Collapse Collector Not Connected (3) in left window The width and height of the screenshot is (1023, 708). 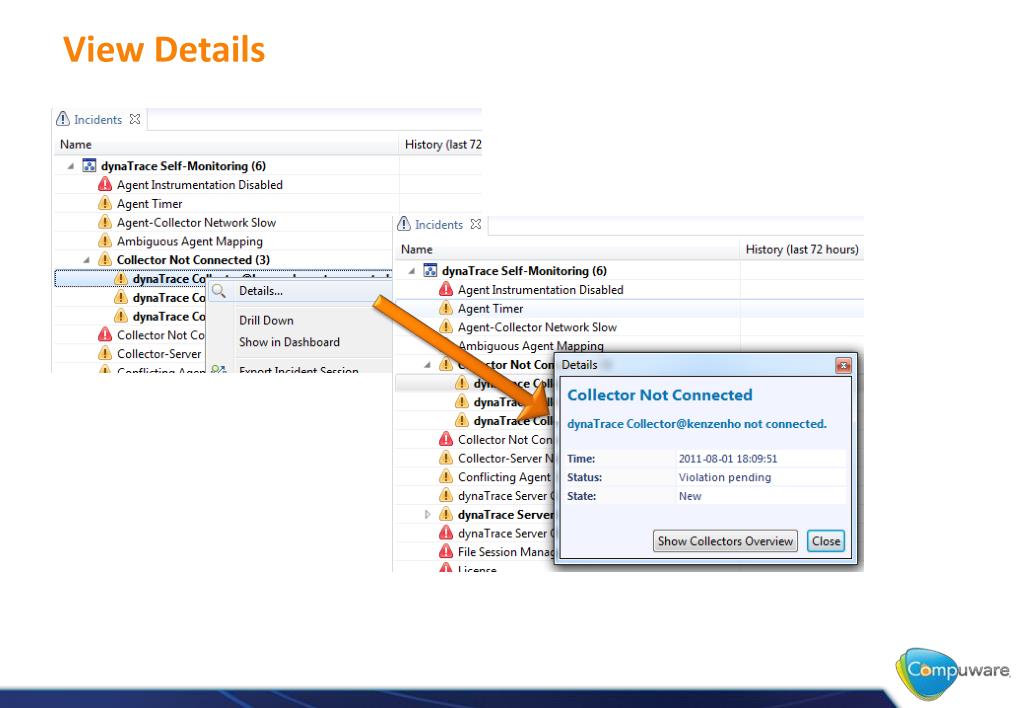(86, 260)
